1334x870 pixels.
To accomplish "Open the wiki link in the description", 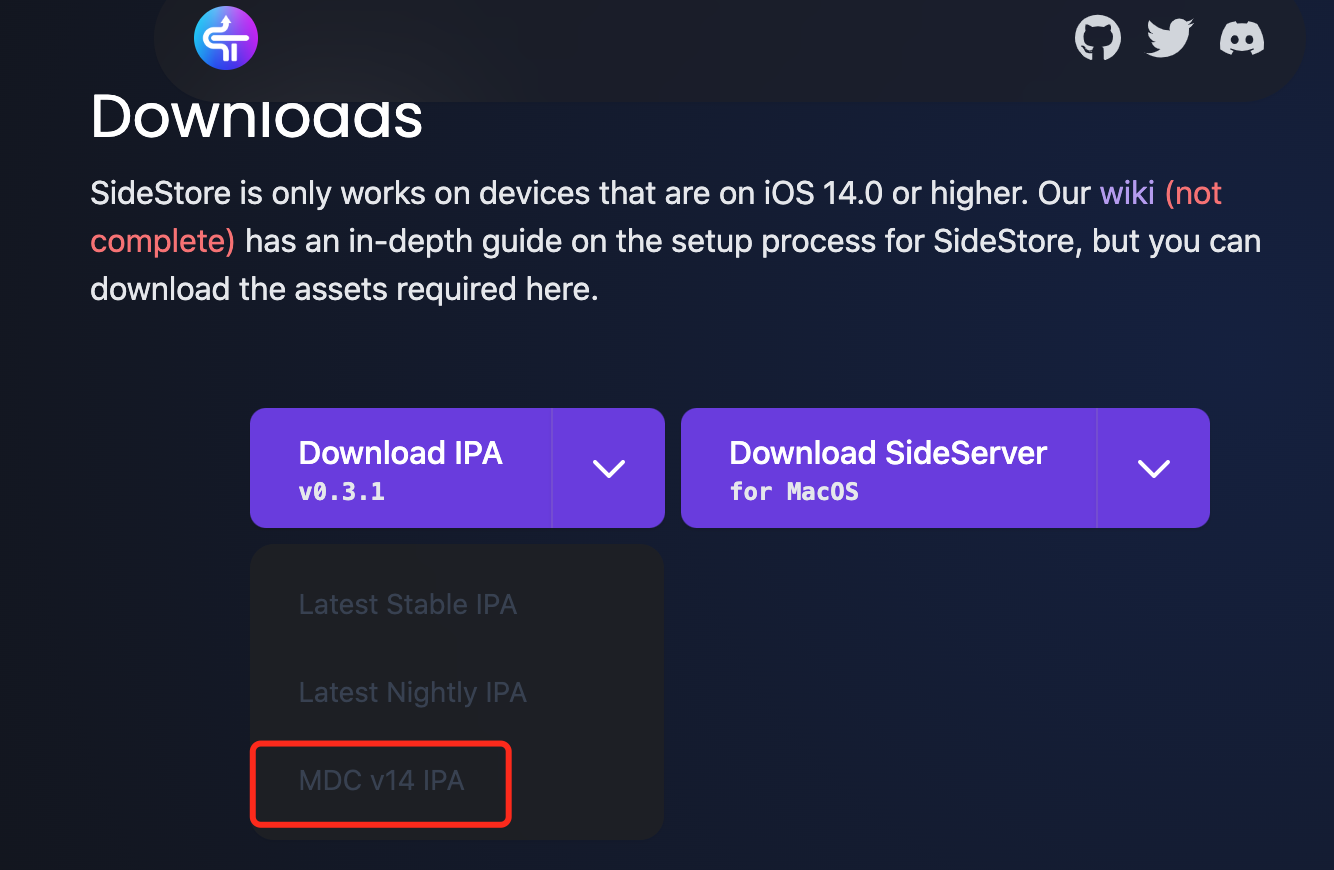I will 1127,192.
